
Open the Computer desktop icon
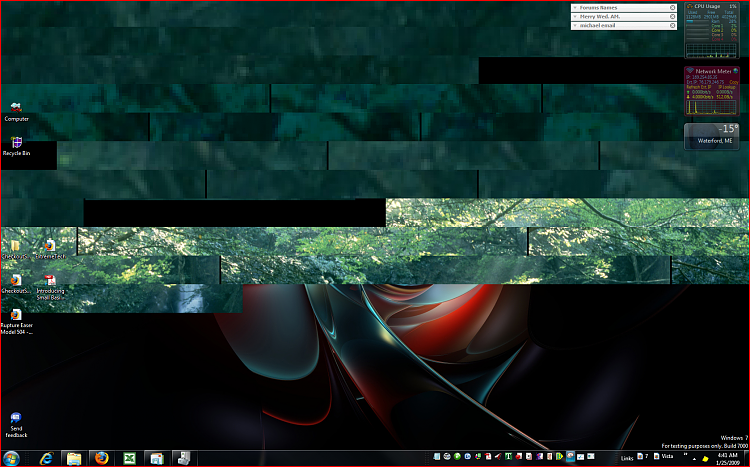point(16,112)
